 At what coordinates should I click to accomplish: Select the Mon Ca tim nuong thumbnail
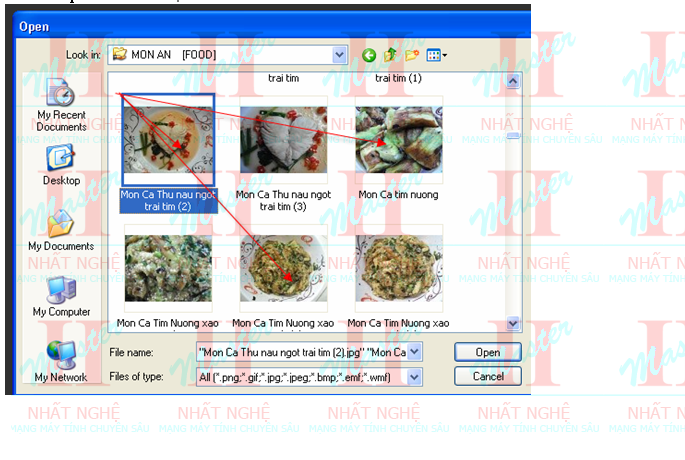point(398,140)
